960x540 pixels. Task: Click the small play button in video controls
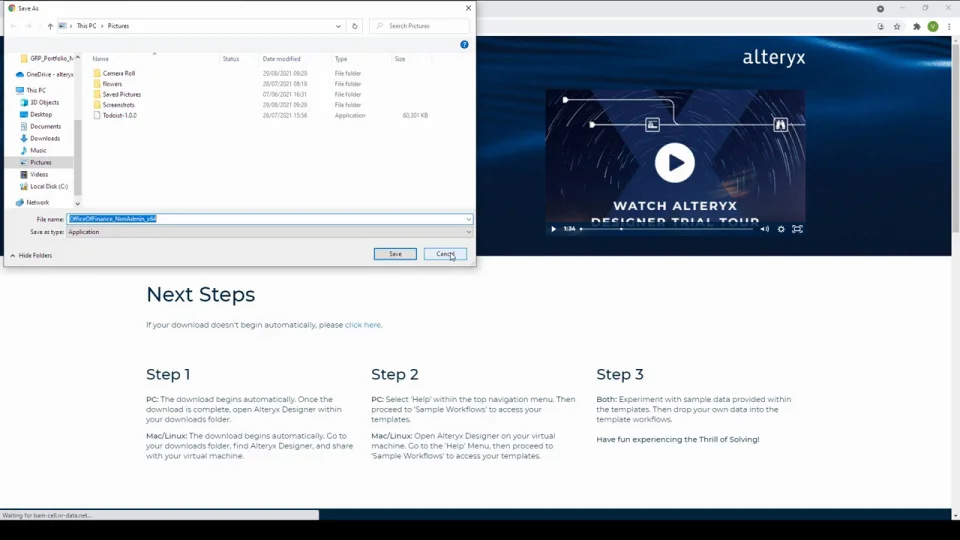[553, 229]
